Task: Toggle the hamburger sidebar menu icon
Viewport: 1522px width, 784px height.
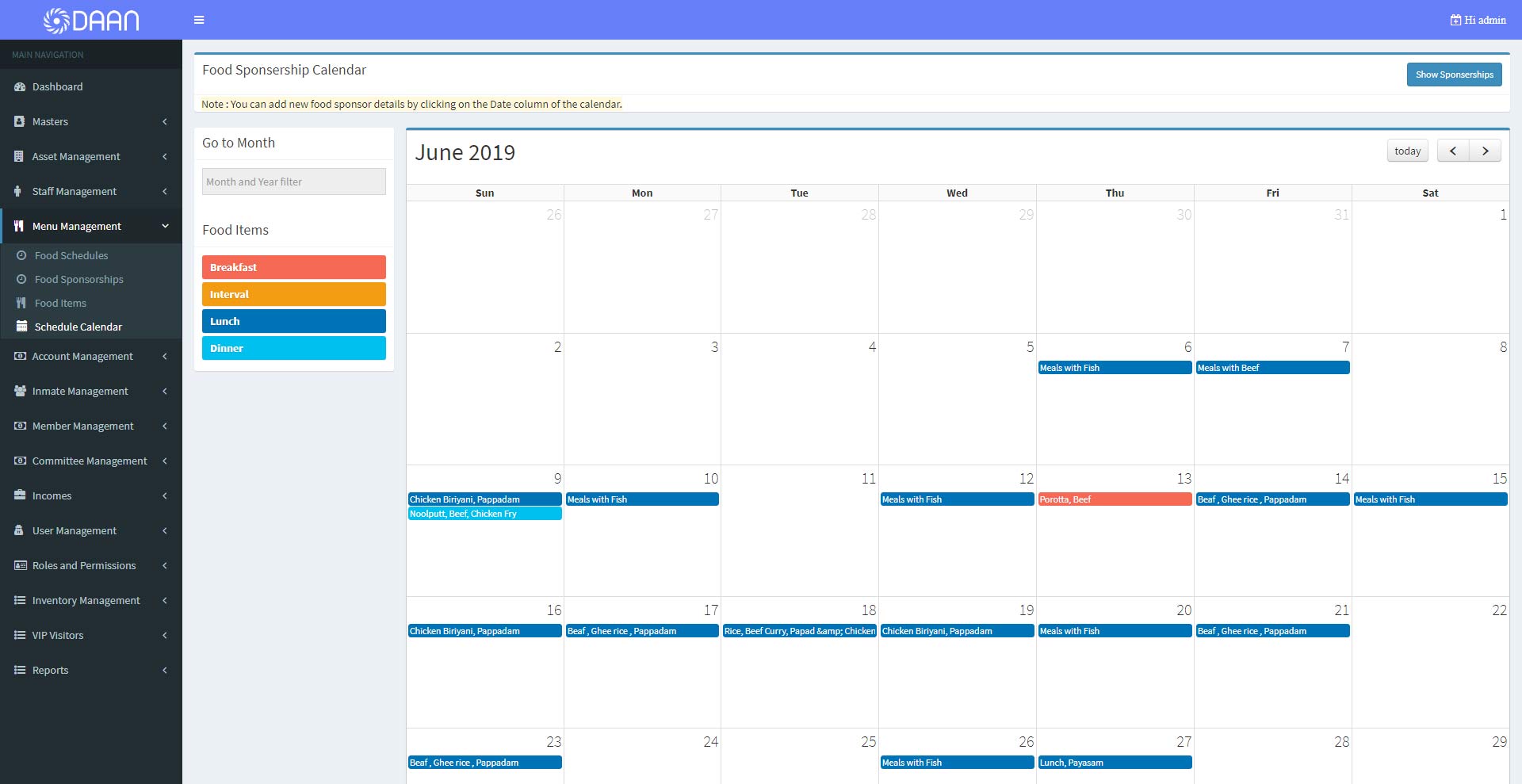Action: (199, 20)
